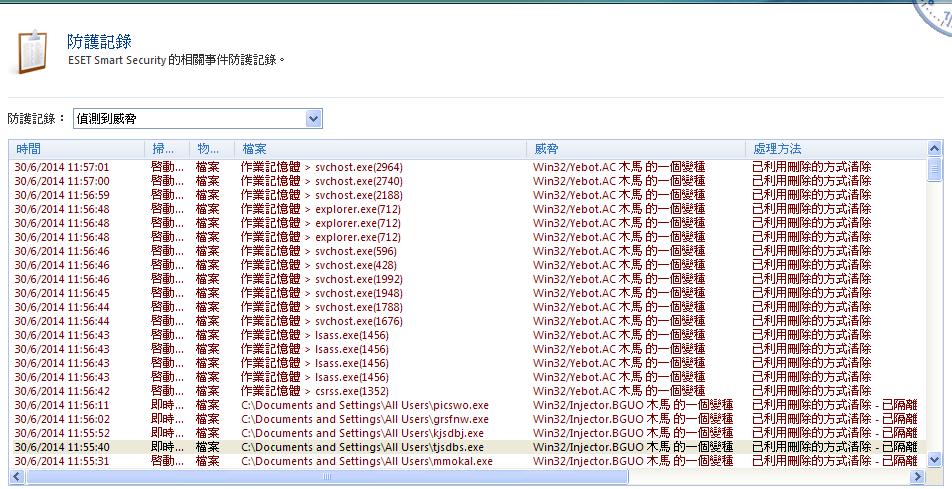This screenshot has height=489, width=952.
Task: Sort by the 威脅 threat column header
Action: tap(636, 149)
